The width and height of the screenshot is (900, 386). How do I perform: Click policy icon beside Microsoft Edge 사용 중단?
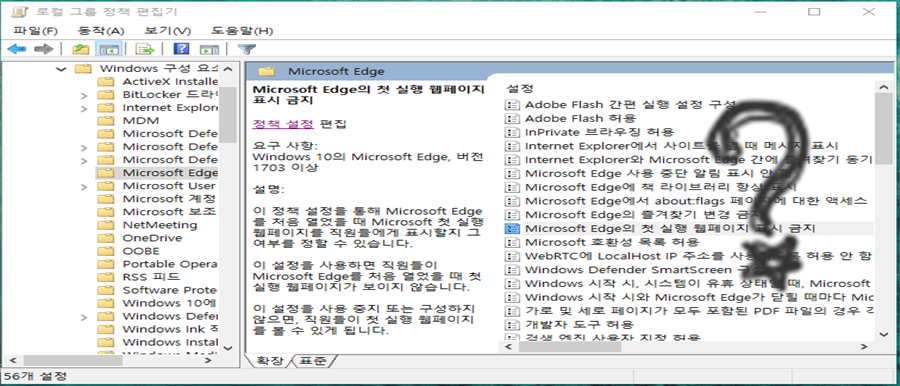coord(511,173)
